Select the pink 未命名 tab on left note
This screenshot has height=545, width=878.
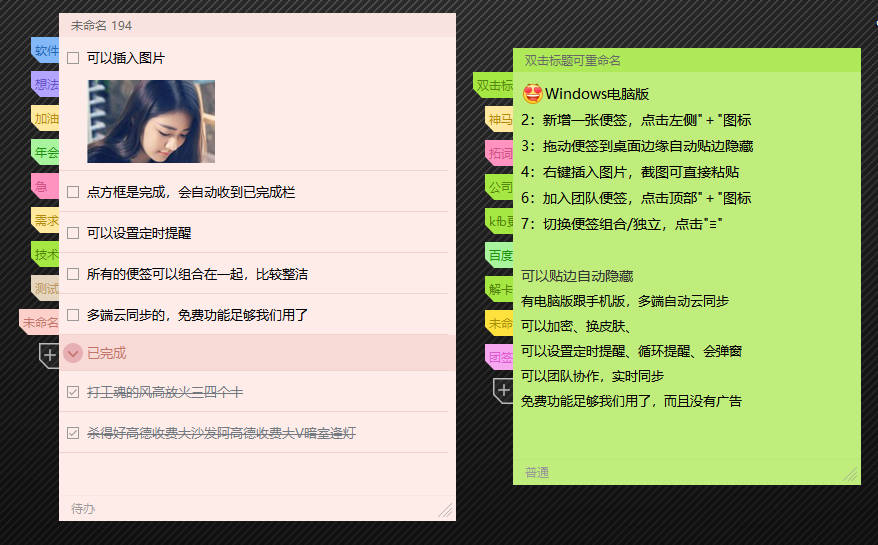tap(40, 322)
